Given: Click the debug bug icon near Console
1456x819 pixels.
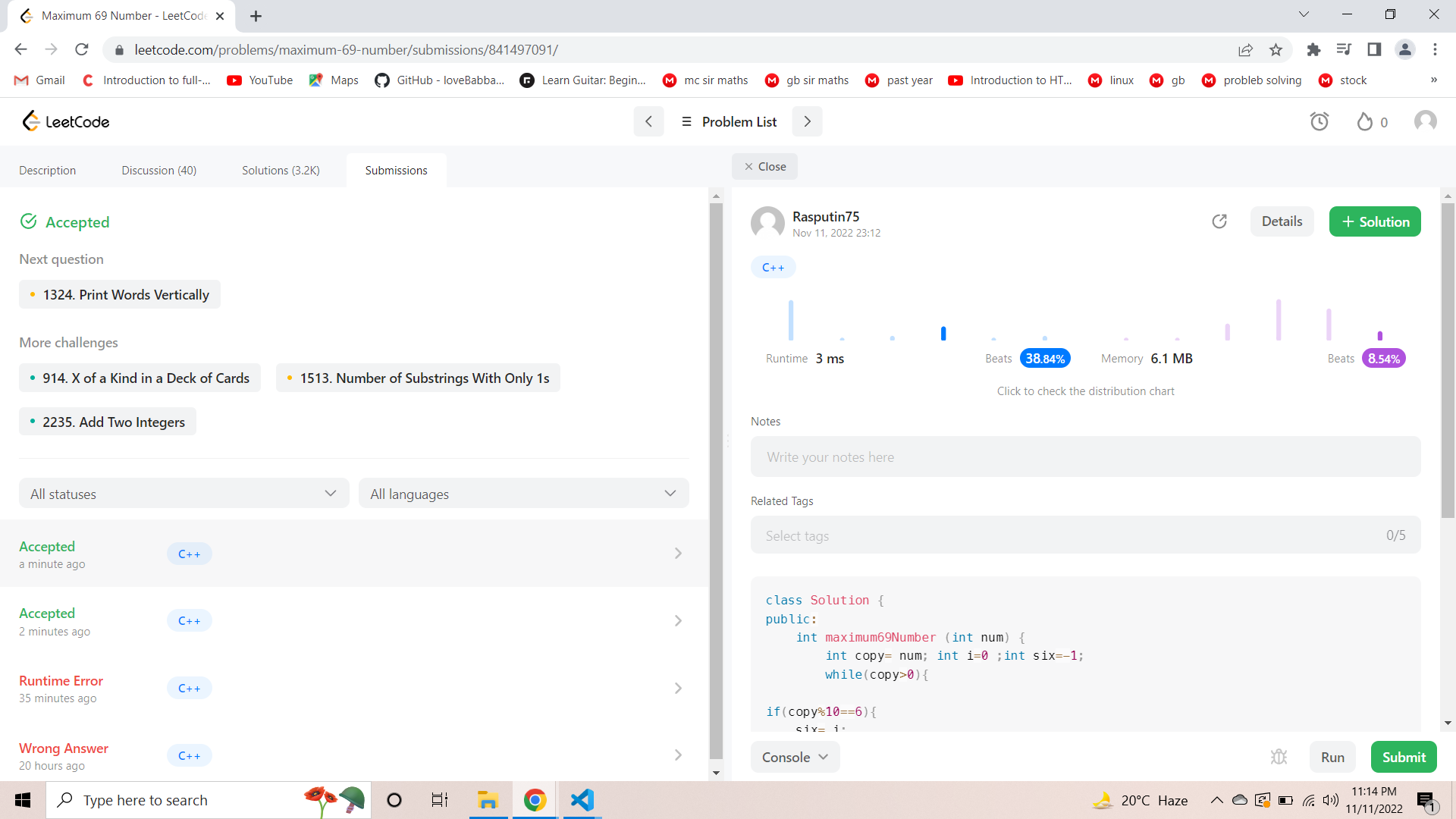Looking at the screenshot, I should click(x=1279, y=757).
